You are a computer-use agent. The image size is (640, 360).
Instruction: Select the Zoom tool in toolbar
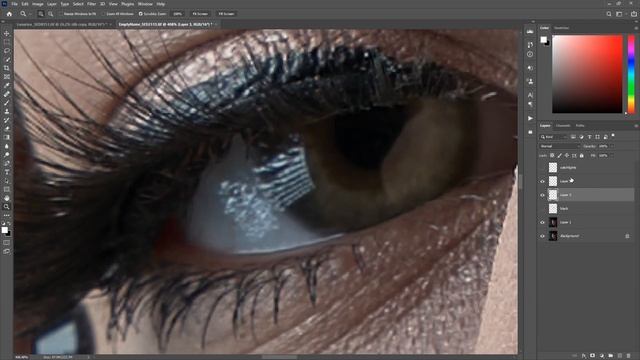pos(7,207)
